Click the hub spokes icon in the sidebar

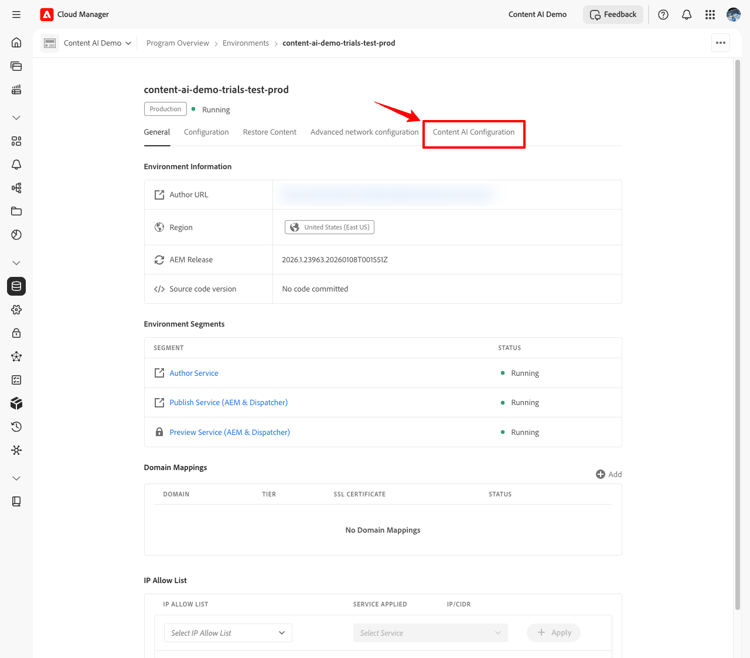(16, 450)
